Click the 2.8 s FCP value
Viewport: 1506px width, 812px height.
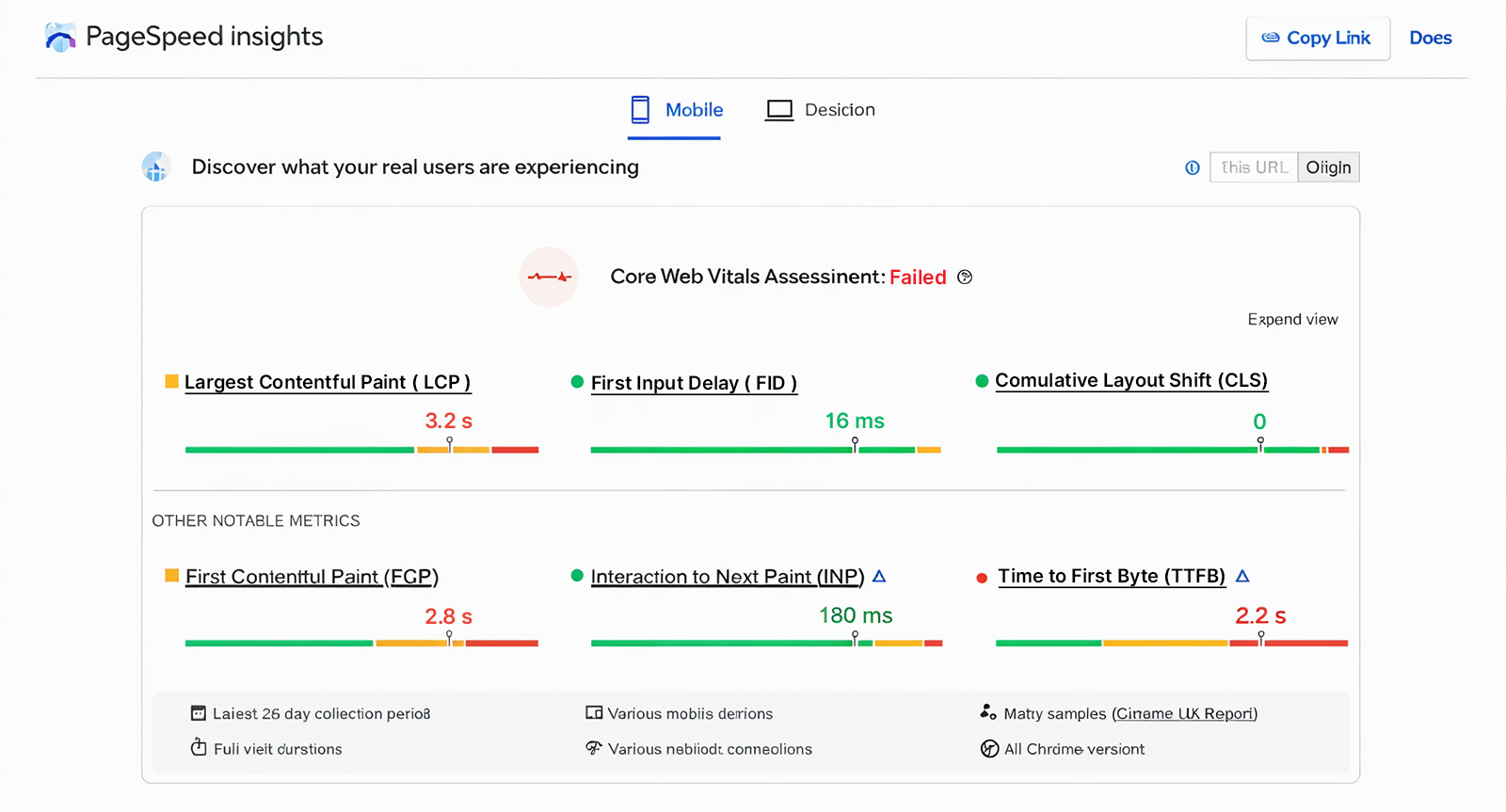(x=448, y=616)
